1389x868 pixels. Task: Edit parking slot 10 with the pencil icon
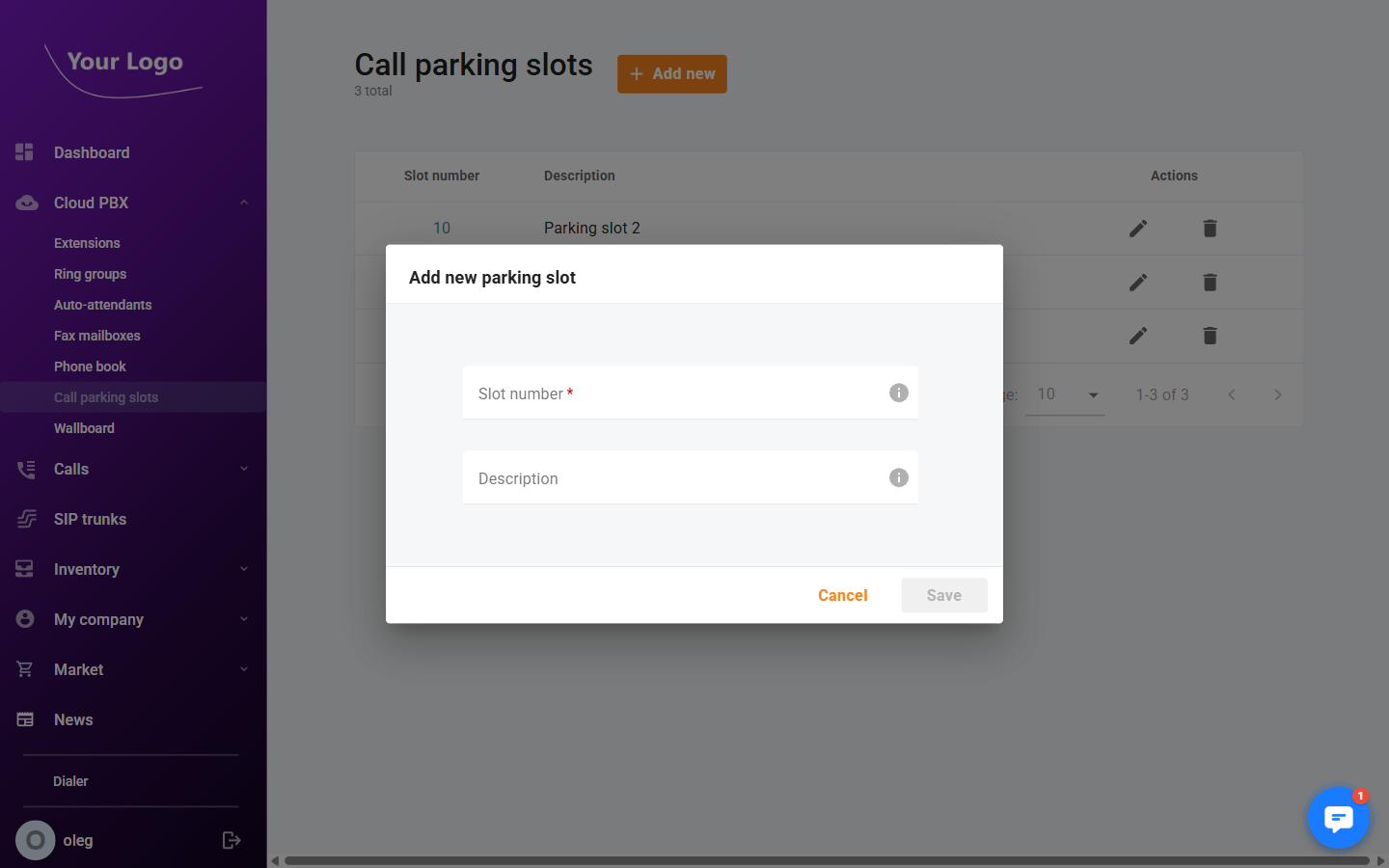[x=1137, y=229]
